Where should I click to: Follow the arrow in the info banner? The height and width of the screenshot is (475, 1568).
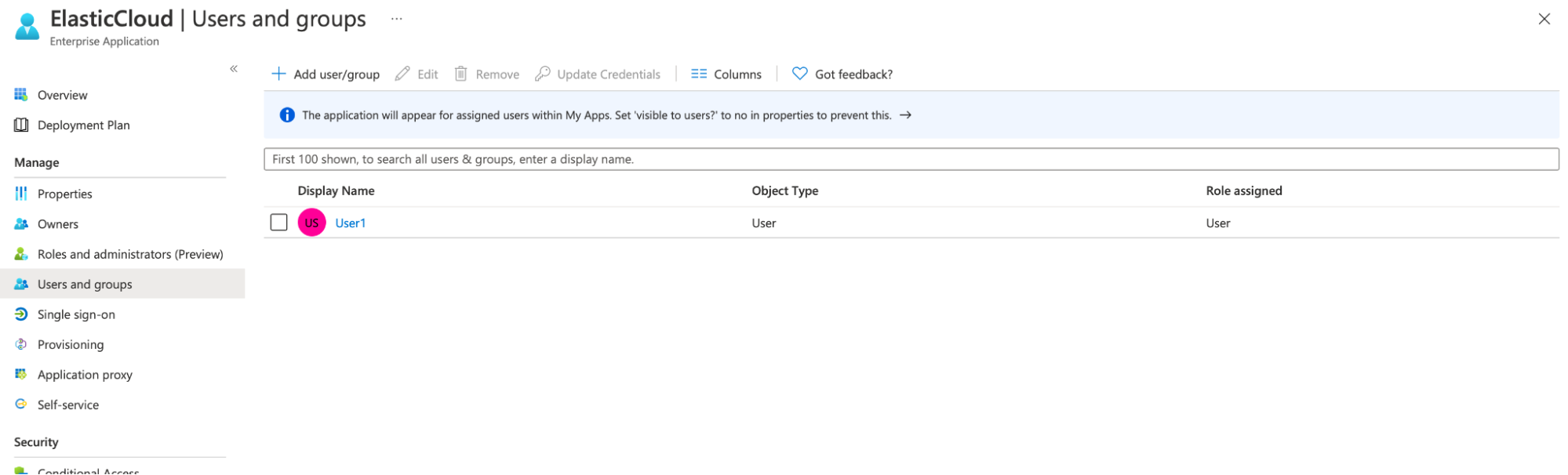[x=905, y=115]
